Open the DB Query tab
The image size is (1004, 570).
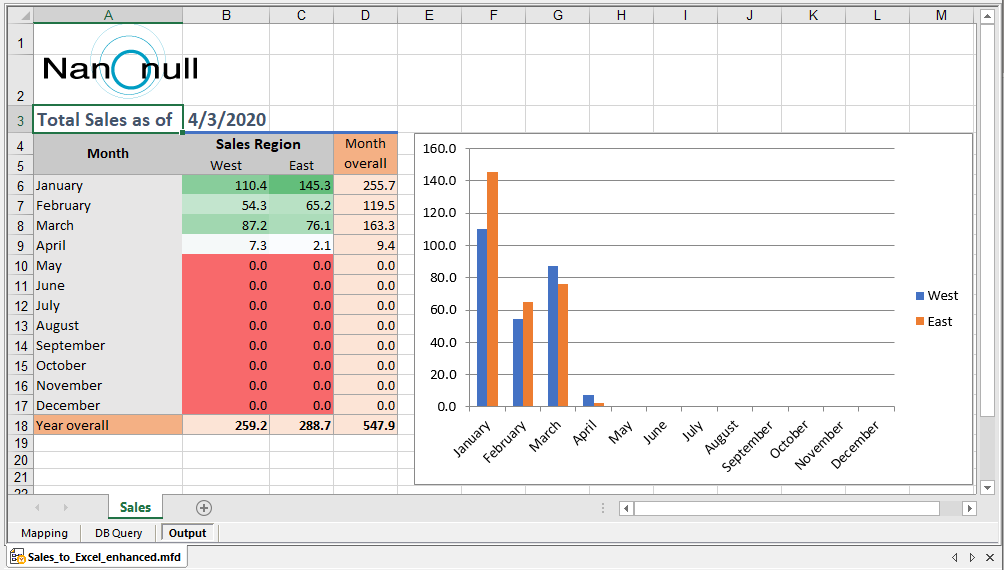(x=119, y=533)
